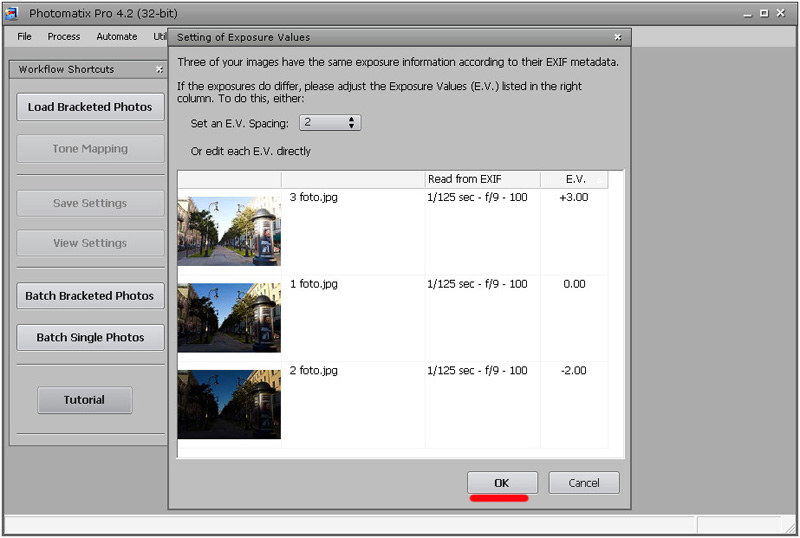Image resolution: width=800 pixels, height=538 pixels.
Task: Open the File menu
Action: (24, 37)
